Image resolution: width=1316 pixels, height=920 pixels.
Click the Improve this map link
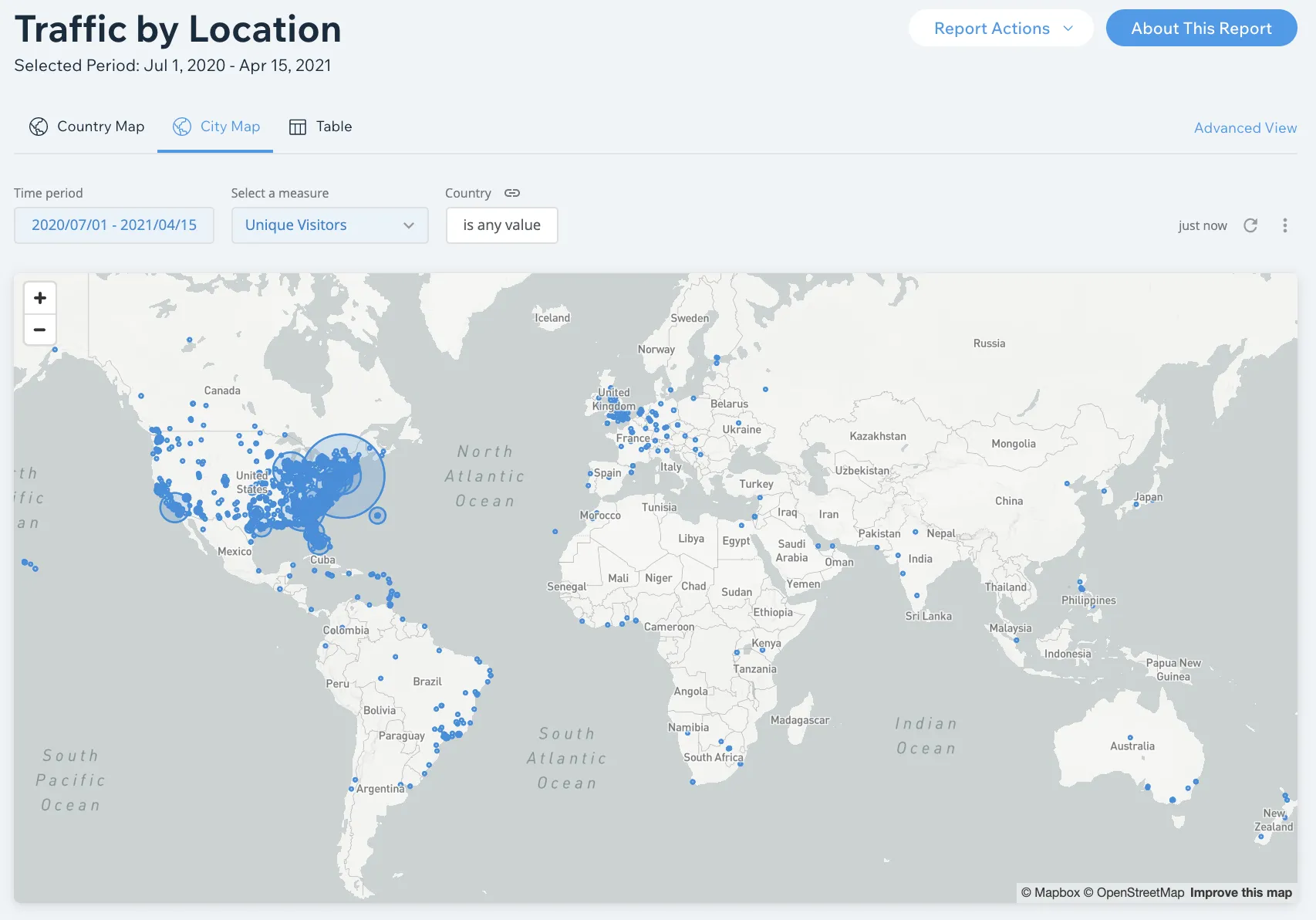click(1240, 892)
